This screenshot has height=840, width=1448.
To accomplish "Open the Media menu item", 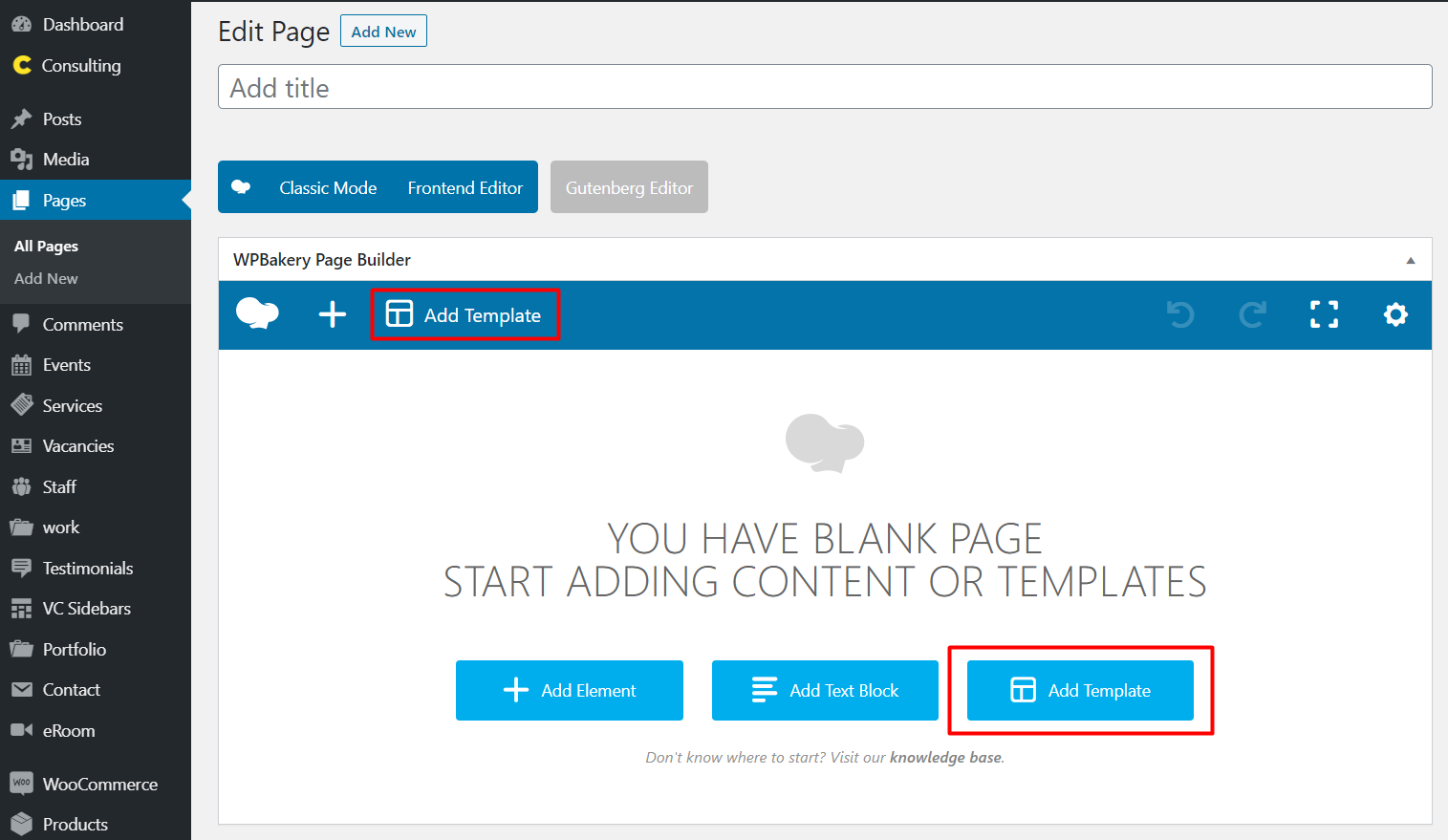I will pyautogui.click(x=66, y=160).
